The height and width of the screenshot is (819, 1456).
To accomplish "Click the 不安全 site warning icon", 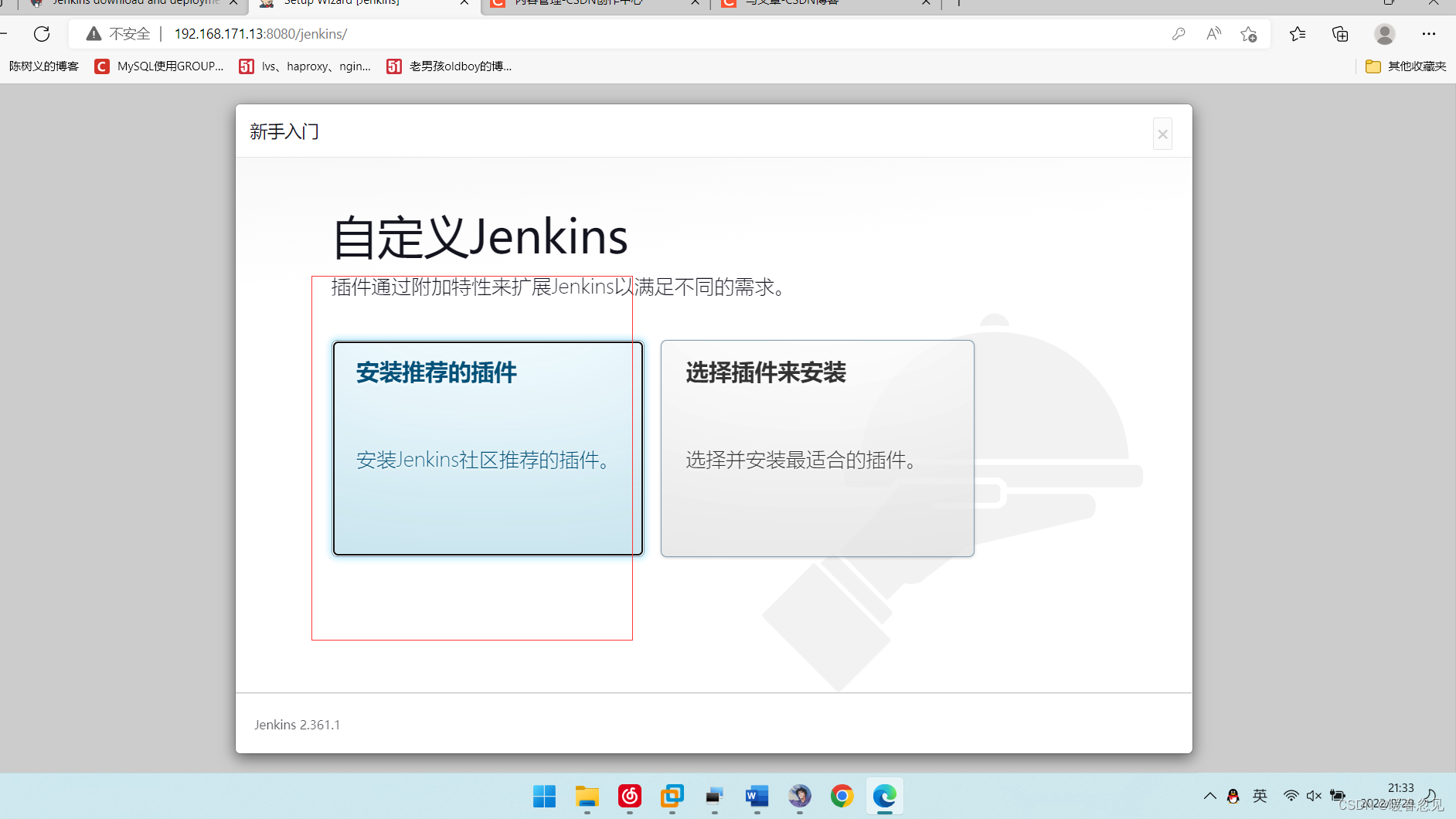I will [x=94, y=34].
